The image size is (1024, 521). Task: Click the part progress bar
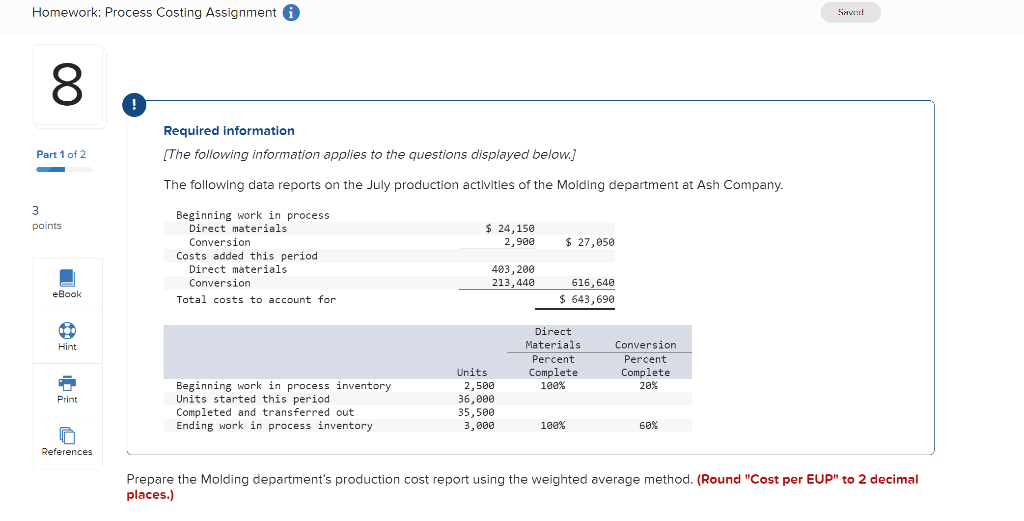coord(64,170)
